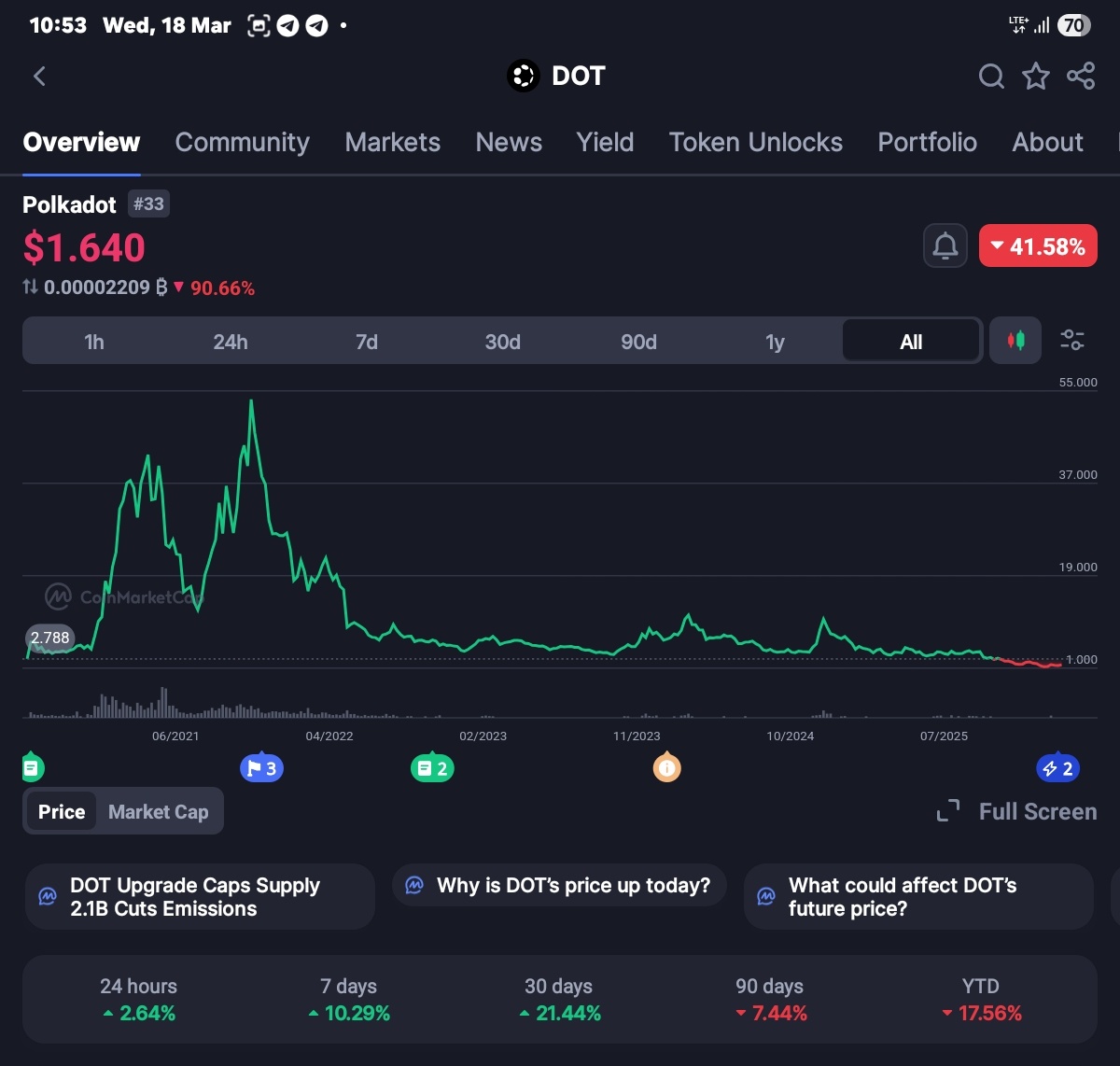Viewport: 1120px width, 1066px height.
Task: Switch to the Markets tab
Action: (x=393, y=142)
